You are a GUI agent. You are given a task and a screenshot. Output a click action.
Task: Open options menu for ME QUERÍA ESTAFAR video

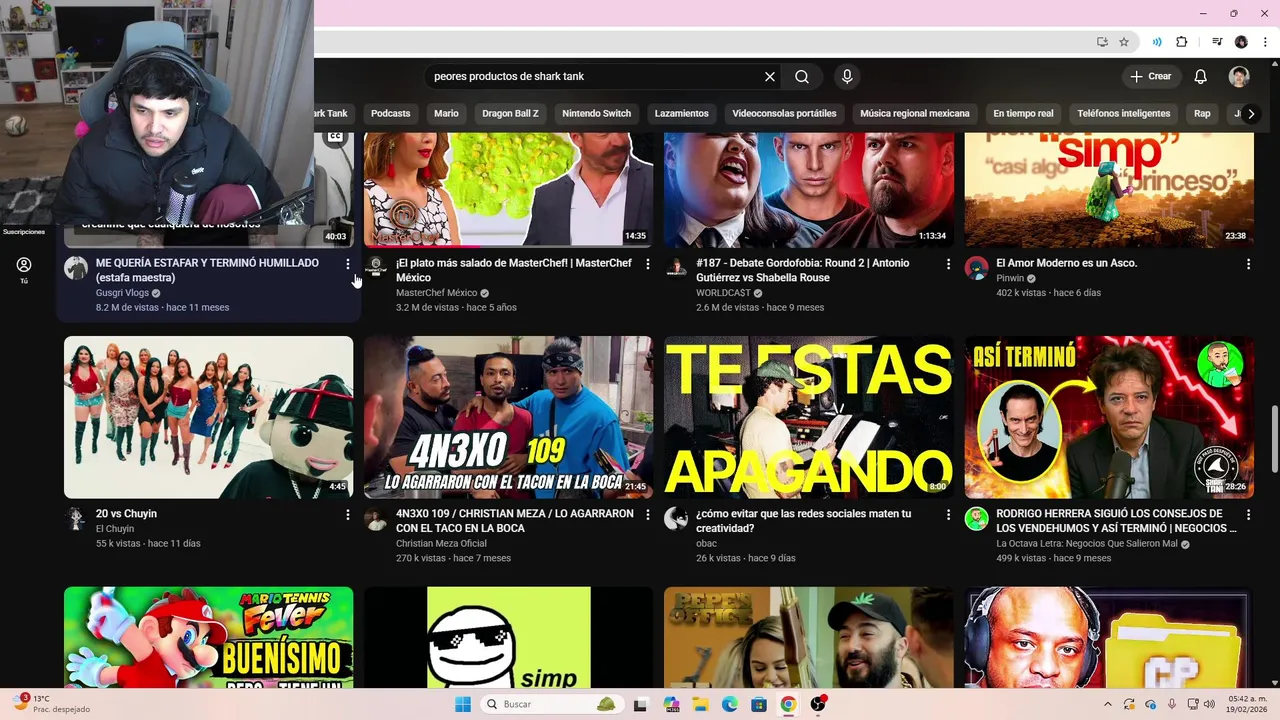tap(348, 264)
